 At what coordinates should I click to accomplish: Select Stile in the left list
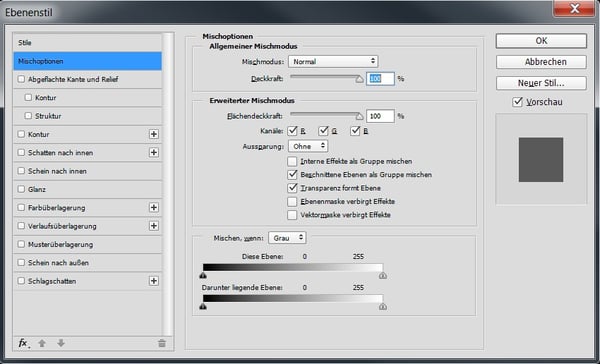pyautogui.click(x=87, y=42)
